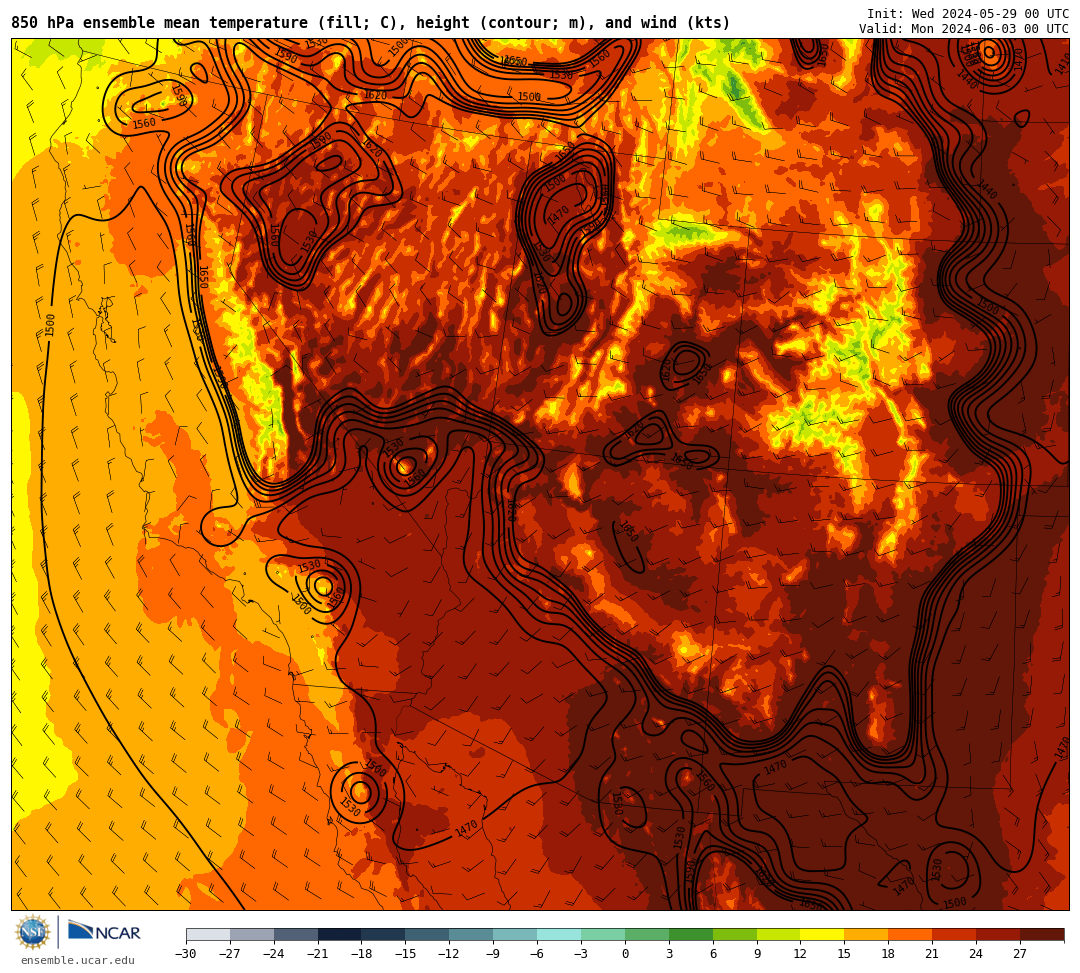
Task: Click the 24 colorbar tick label
Action: pos(976,954)
